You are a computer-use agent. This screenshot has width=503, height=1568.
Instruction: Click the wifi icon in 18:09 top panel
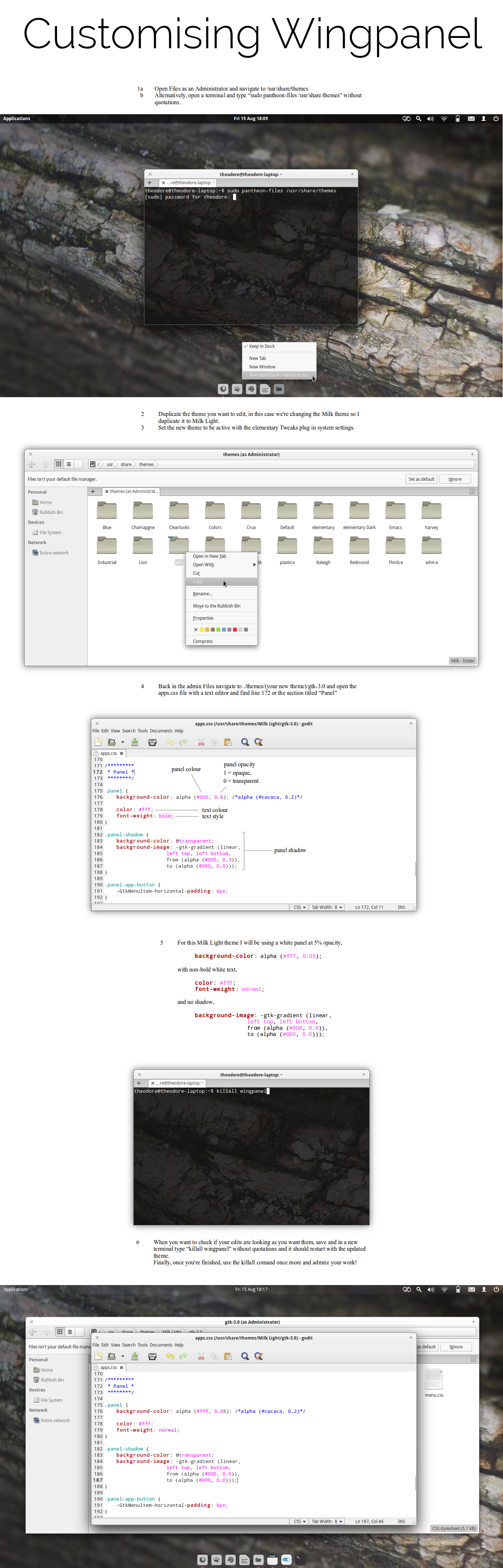[x=444, y=119]
